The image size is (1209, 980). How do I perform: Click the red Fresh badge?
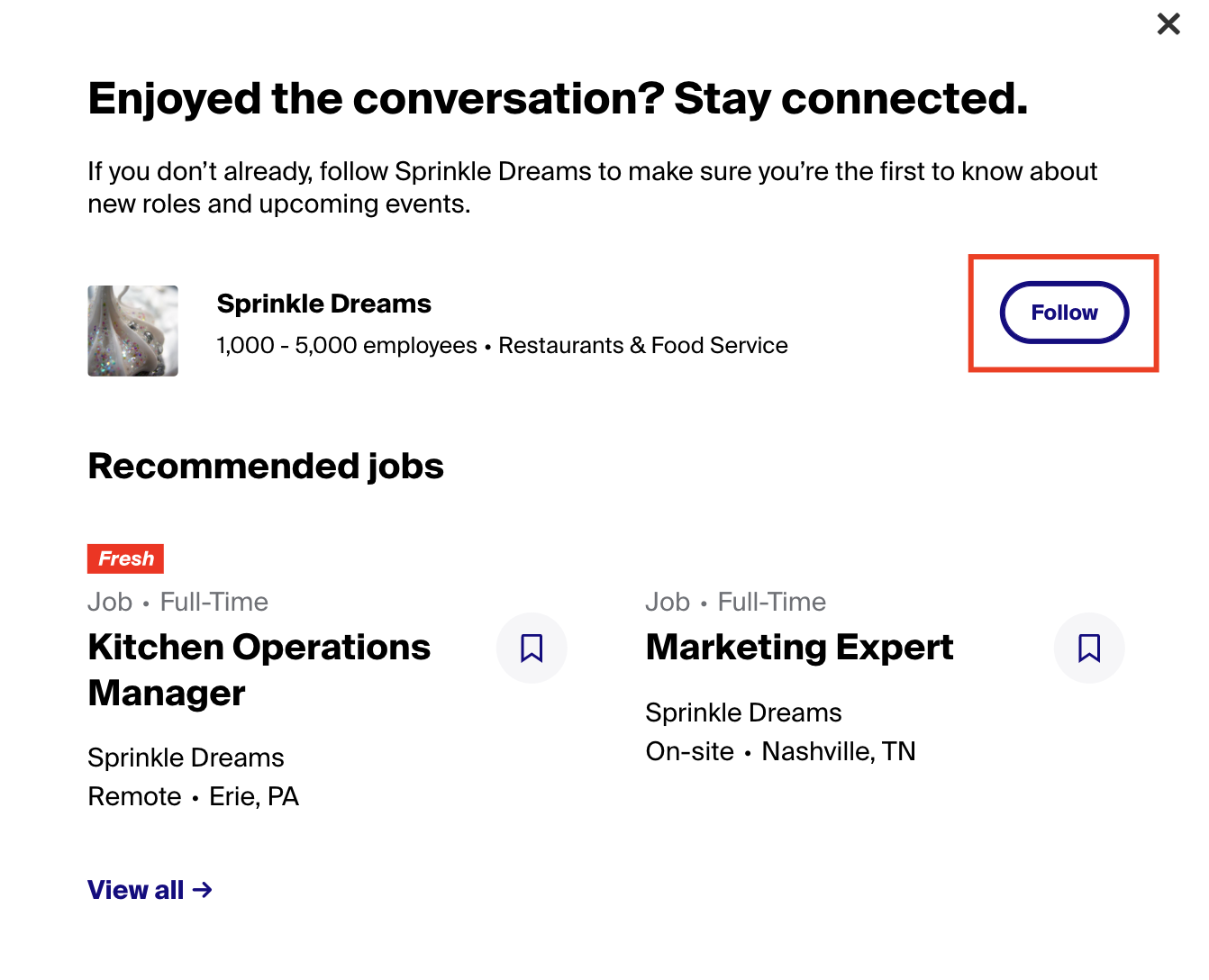(x=125, y=558)
